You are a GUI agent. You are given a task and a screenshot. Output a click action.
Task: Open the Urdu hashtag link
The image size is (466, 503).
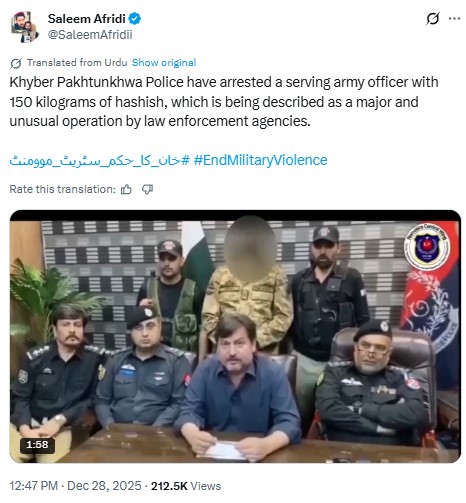tap(100, 160)
